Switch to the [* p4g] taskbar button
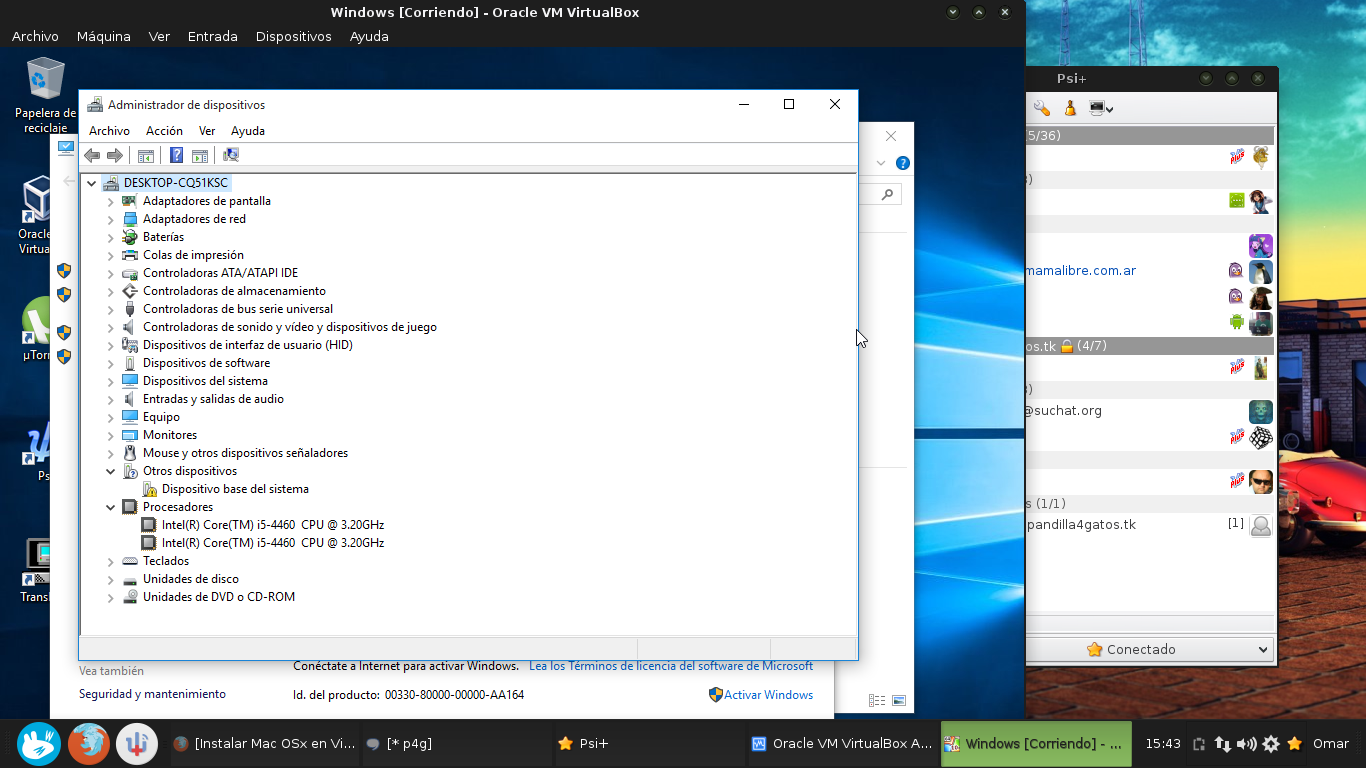1366x768 pixels. click(455, 743)
